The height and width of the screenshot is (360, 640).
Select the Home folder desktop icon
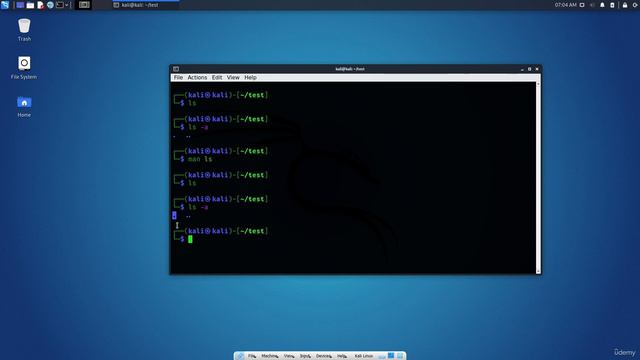(24, 107)
